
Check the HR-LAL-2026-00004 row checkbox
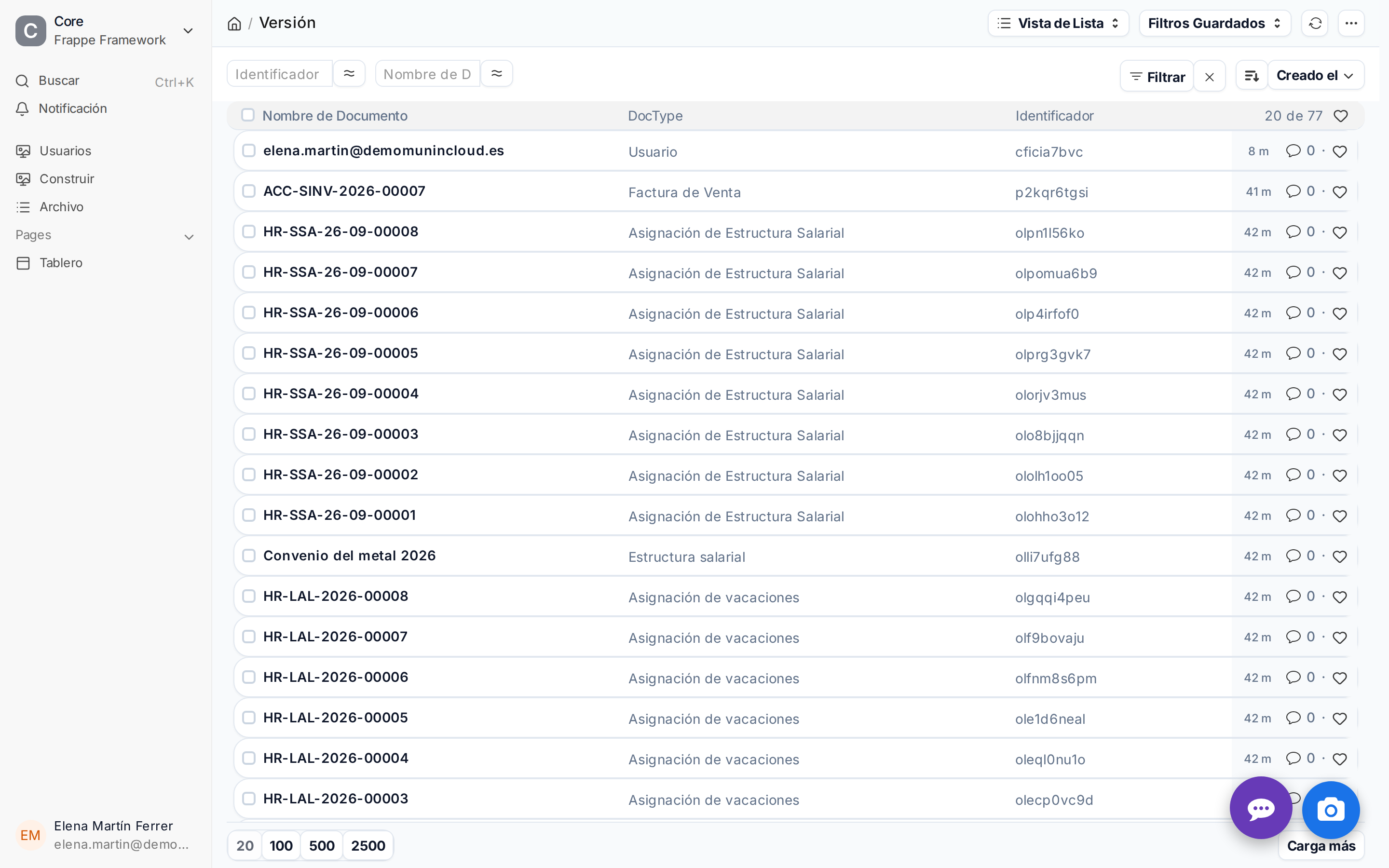[248, 759]
